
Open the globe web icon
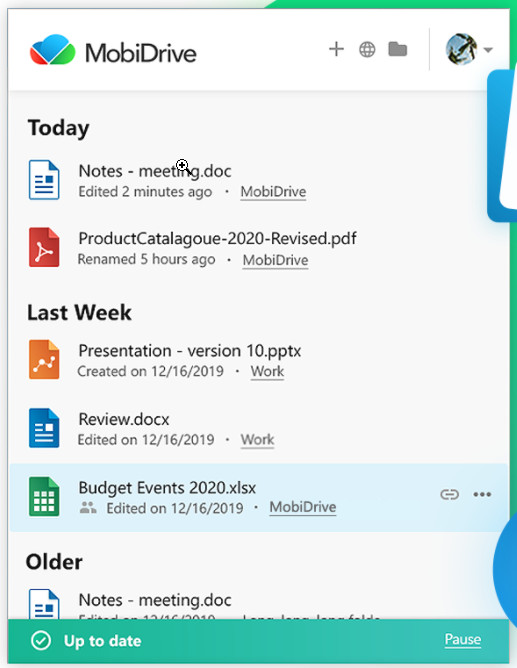(367, 49)
